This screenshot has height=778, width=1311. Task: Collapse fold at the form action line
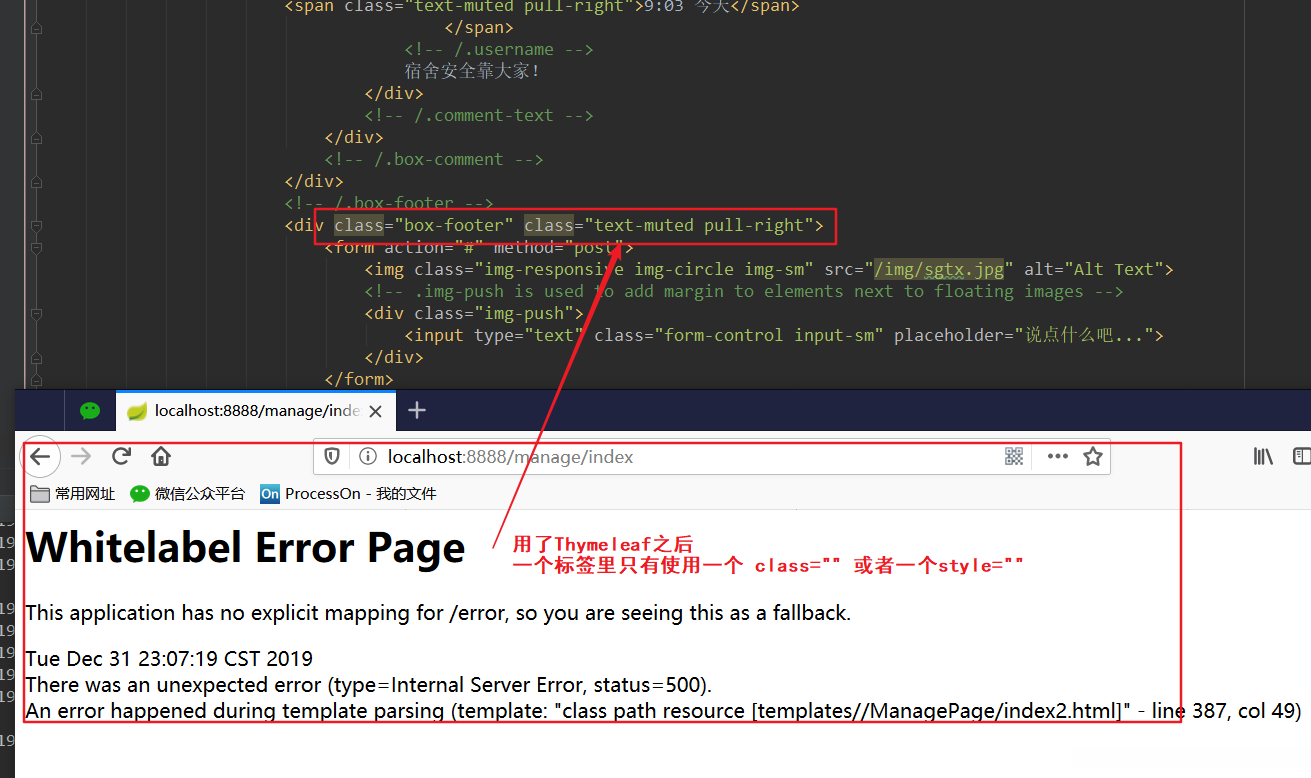coord(37,248)
